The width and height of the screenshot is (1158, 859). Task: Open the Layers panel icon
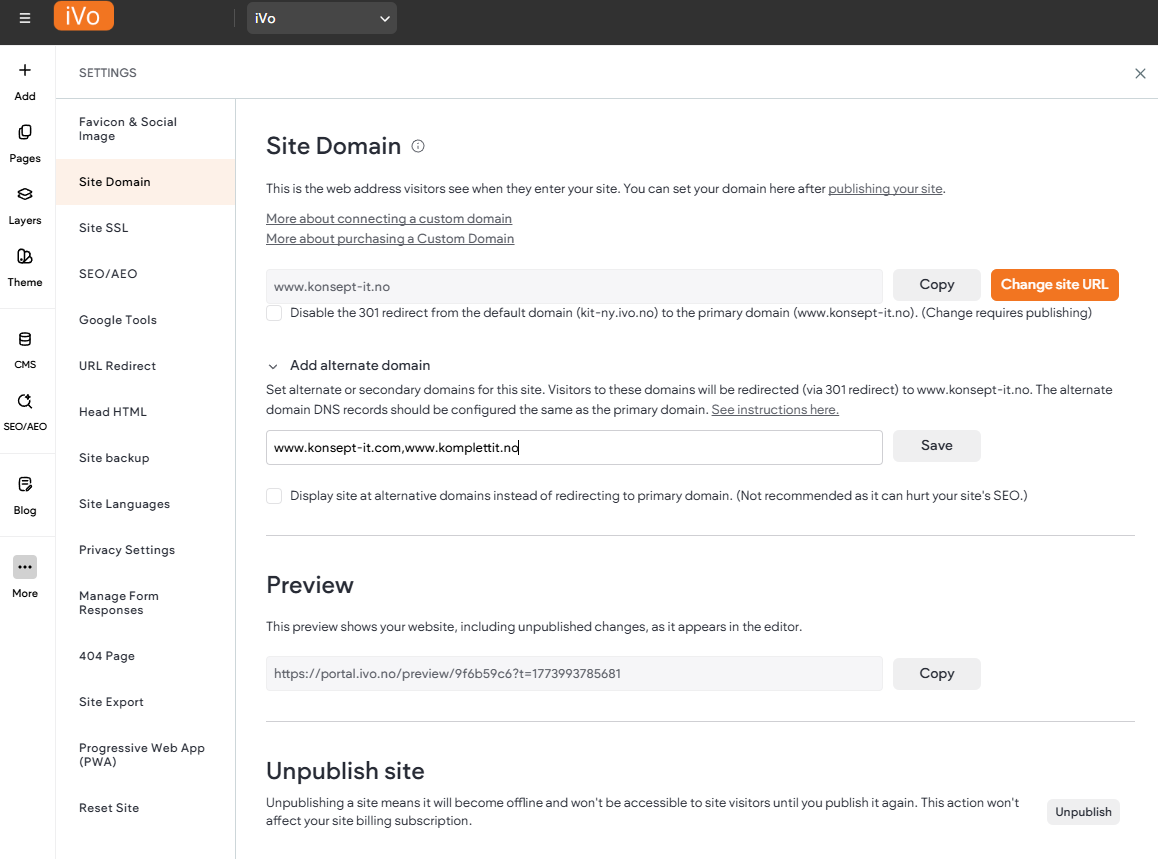pyautogui.click(x=25, y=195)
